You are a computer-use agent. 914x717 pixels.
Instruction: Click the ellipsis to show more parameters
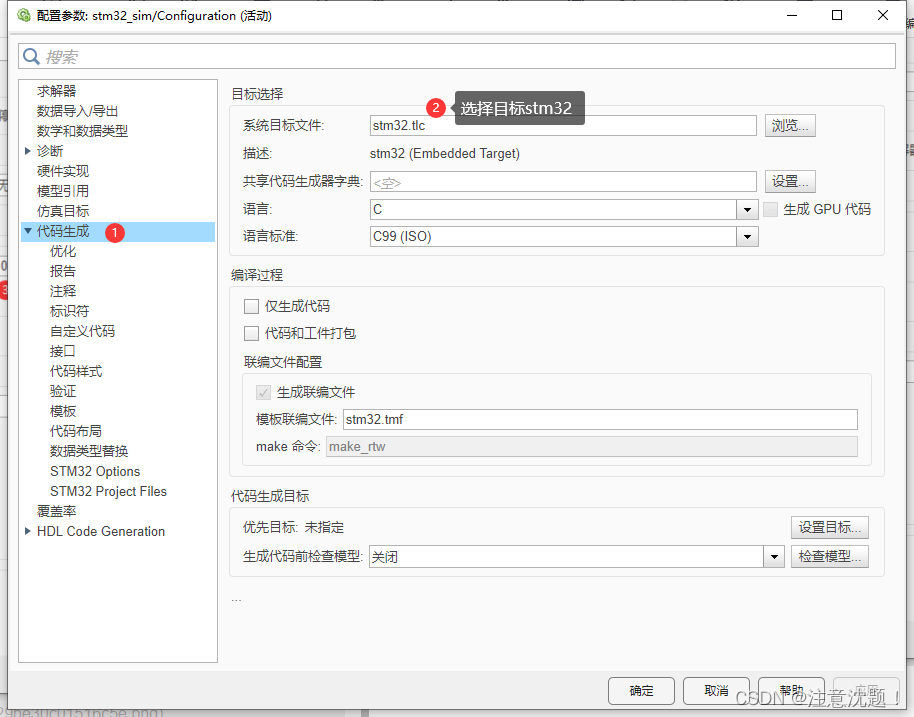(x=236, y=599)
